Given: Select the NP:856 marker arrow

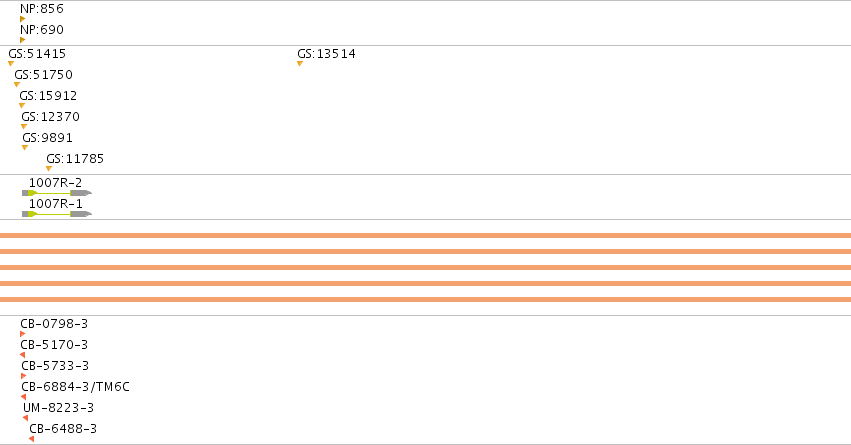Looking at the screenshot, I should click(x=22, y=19).
